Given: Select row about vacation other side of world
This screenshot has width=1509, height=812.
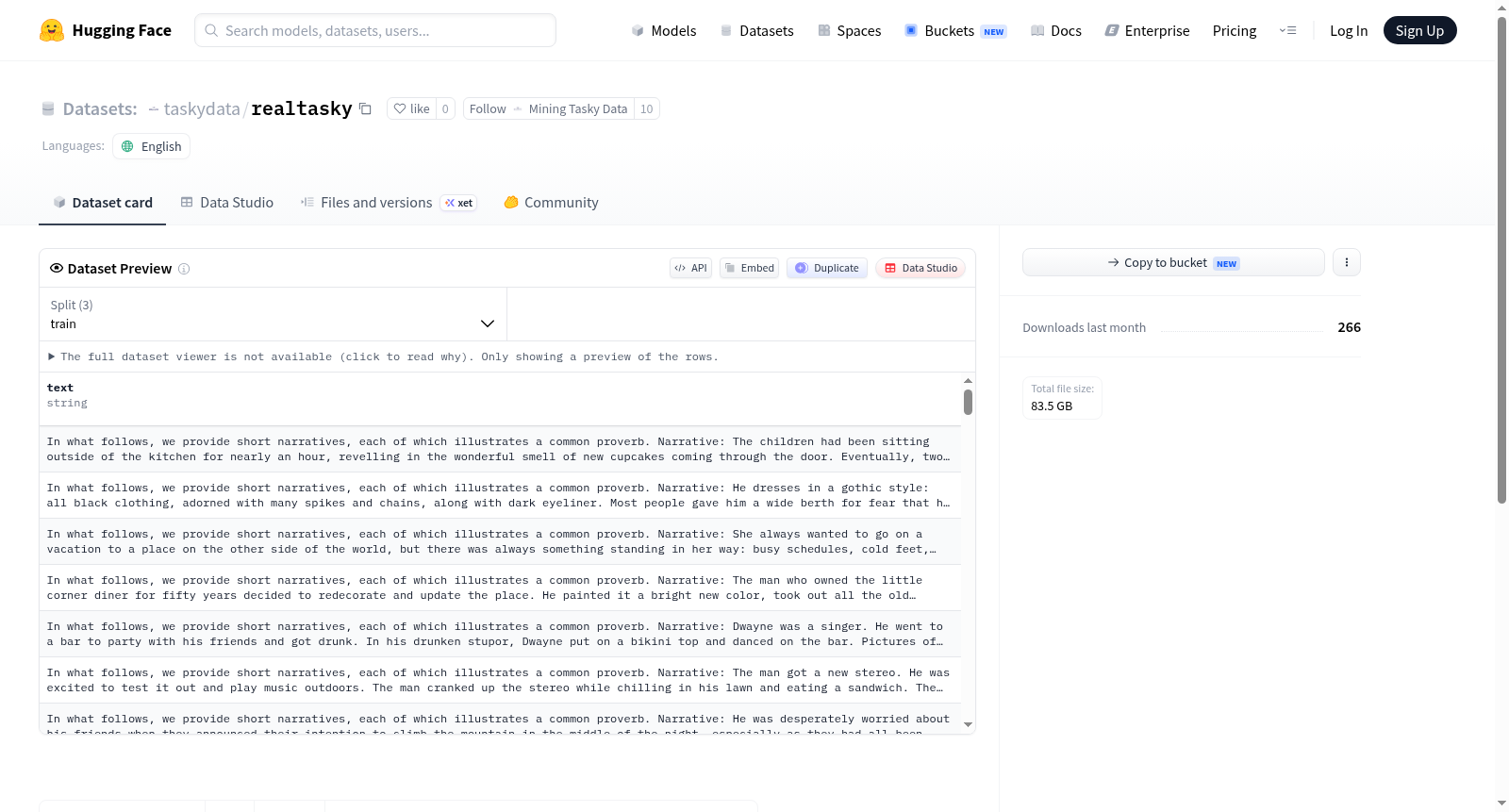Looking at the screenshot, I should click(x=500, y=541).
